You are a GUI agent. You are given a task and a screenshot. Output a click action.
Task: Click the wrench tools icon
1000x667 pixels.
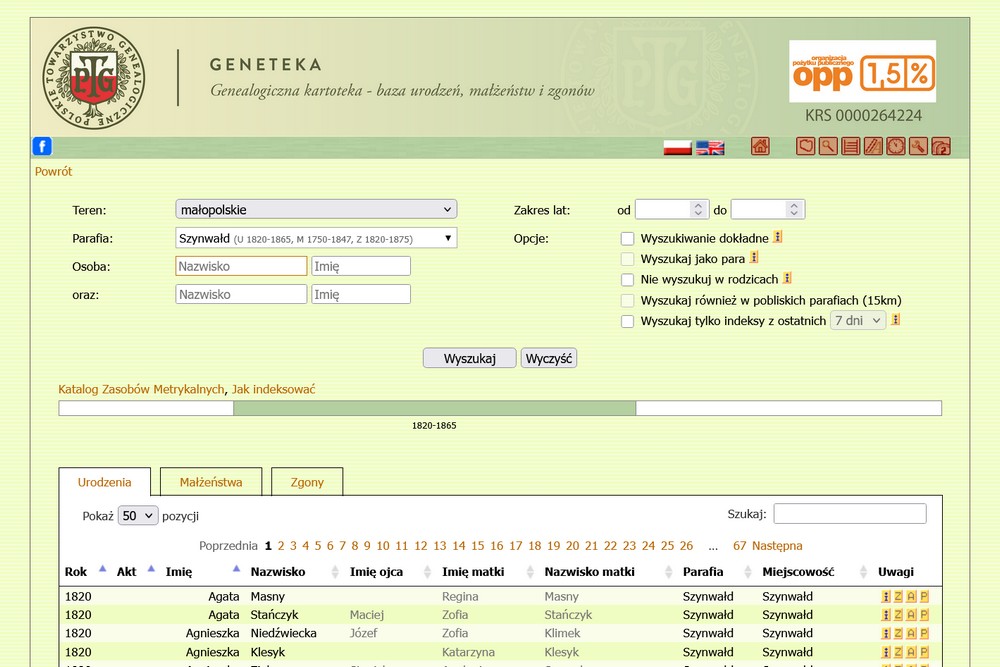[x=918, y=147]
